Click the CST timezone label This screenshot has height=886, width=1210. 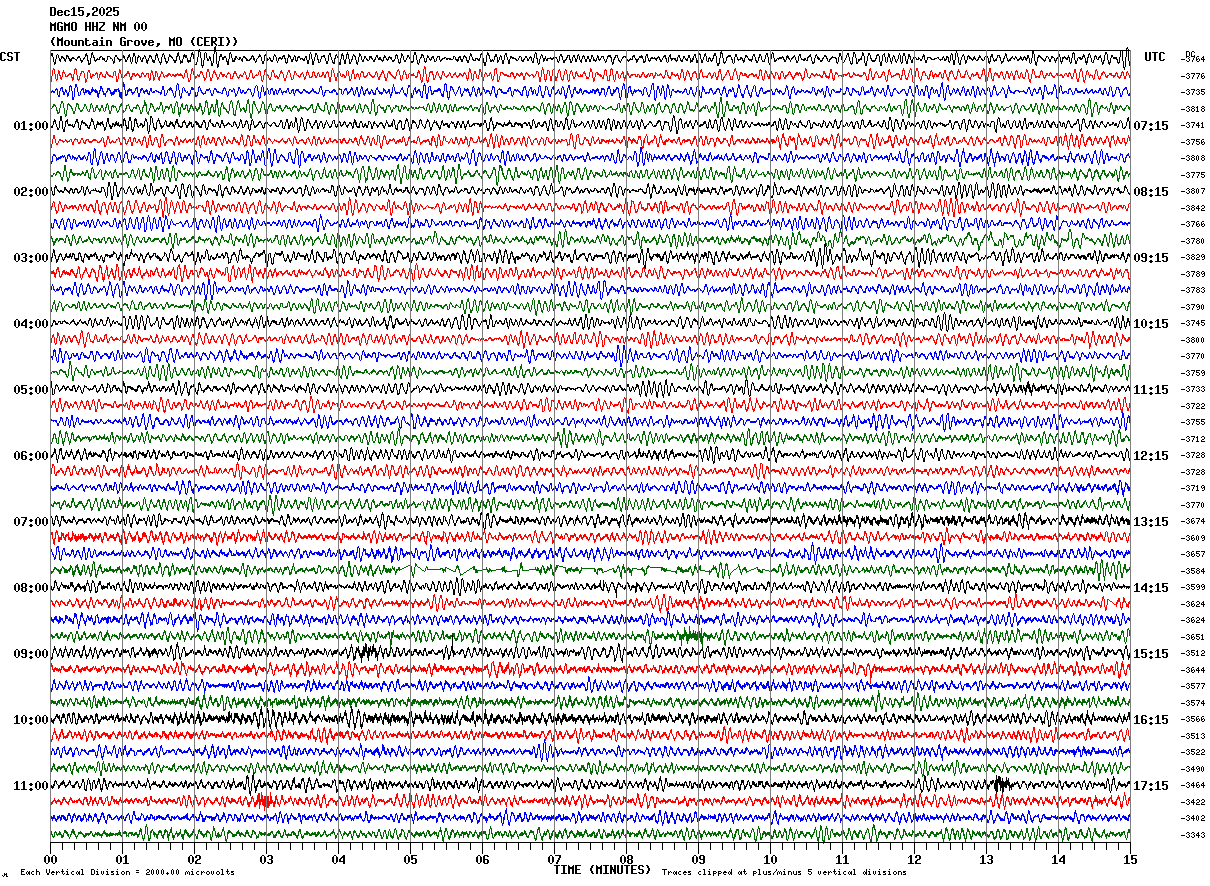click(10, 57)
